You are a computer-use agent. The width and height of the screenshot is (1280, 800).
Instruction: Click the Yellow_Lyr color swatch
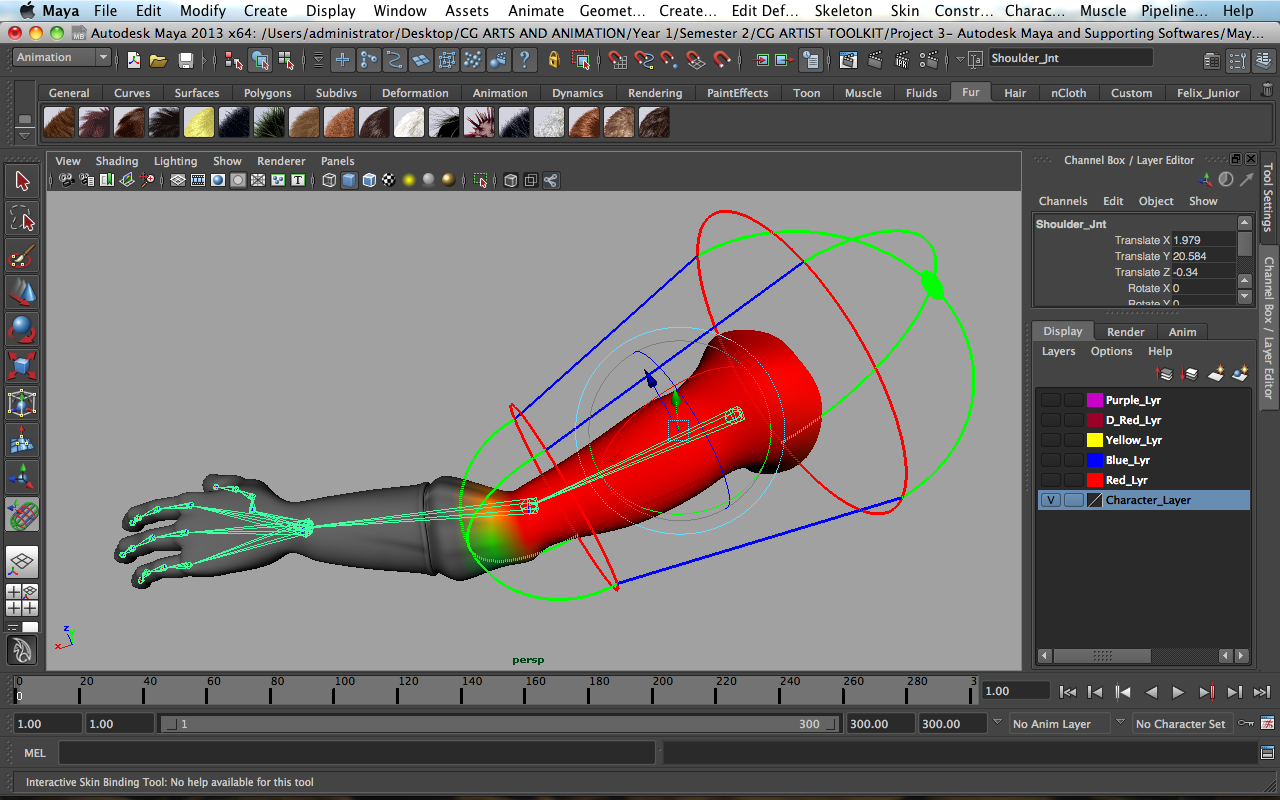(x=1095, y=440)
